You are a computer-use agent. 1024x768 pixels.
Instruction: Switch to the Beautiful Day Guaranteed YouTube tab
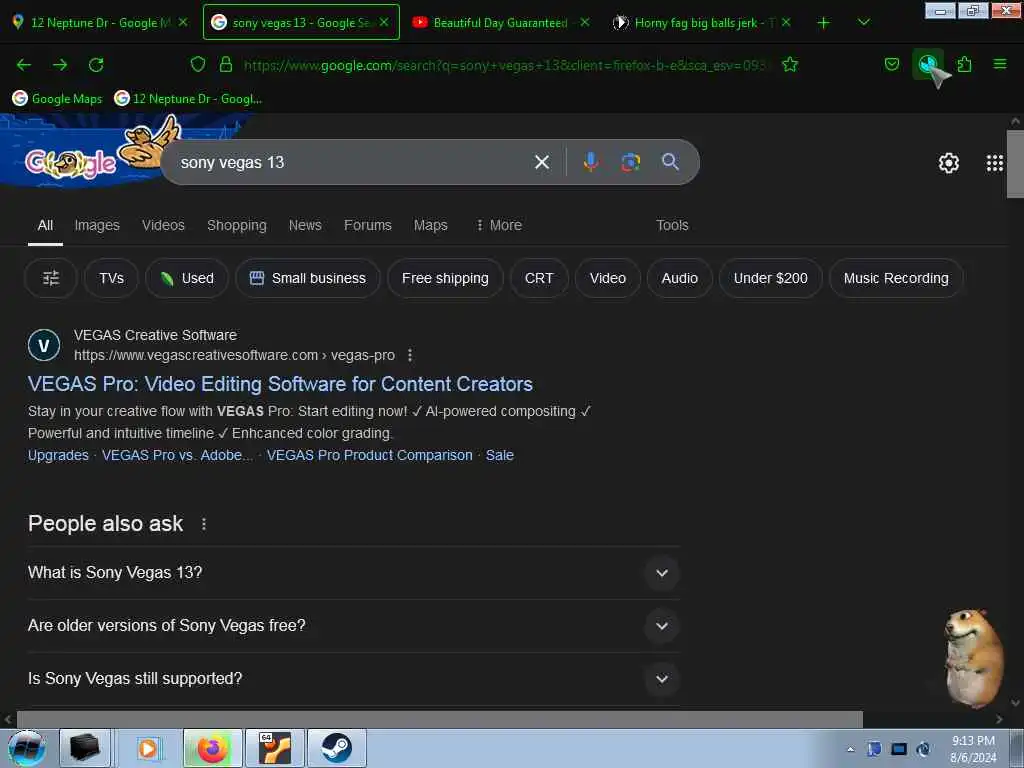coord(500,23)
